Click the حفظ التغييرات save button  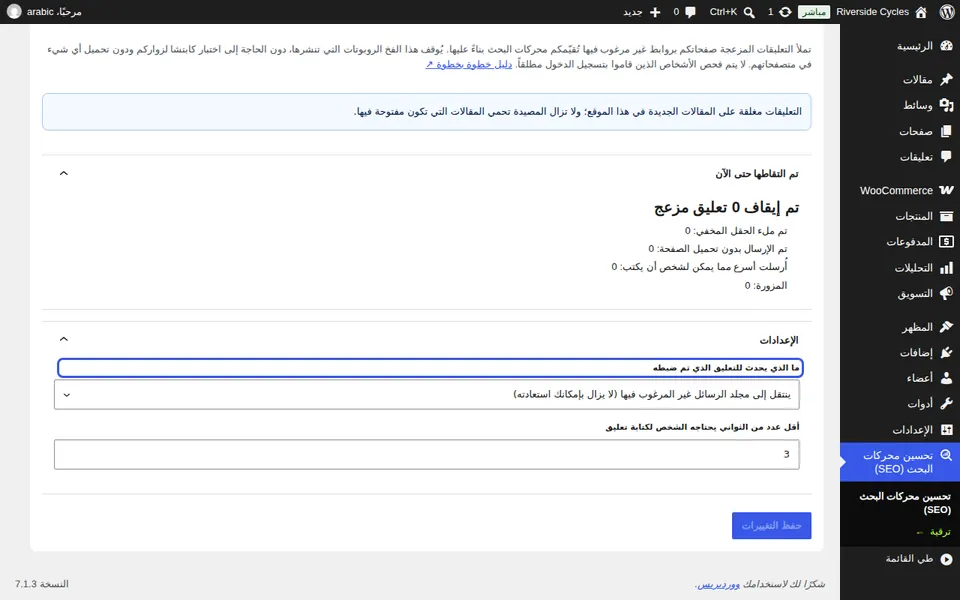coord(771,525)
